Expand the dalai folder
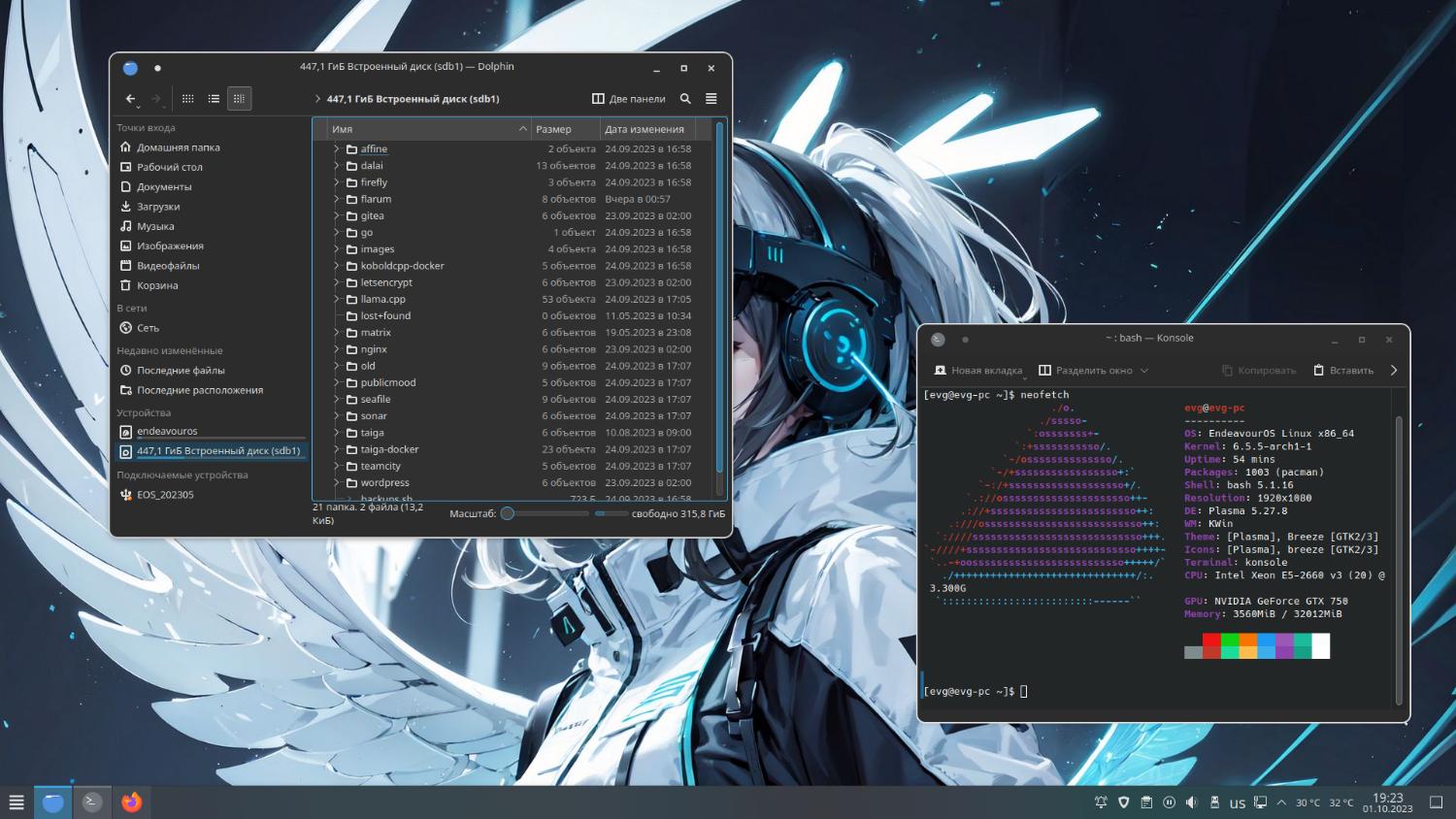Image resolution: width=1456 pixels, height=819 pixels. click(x=337, y=166)
